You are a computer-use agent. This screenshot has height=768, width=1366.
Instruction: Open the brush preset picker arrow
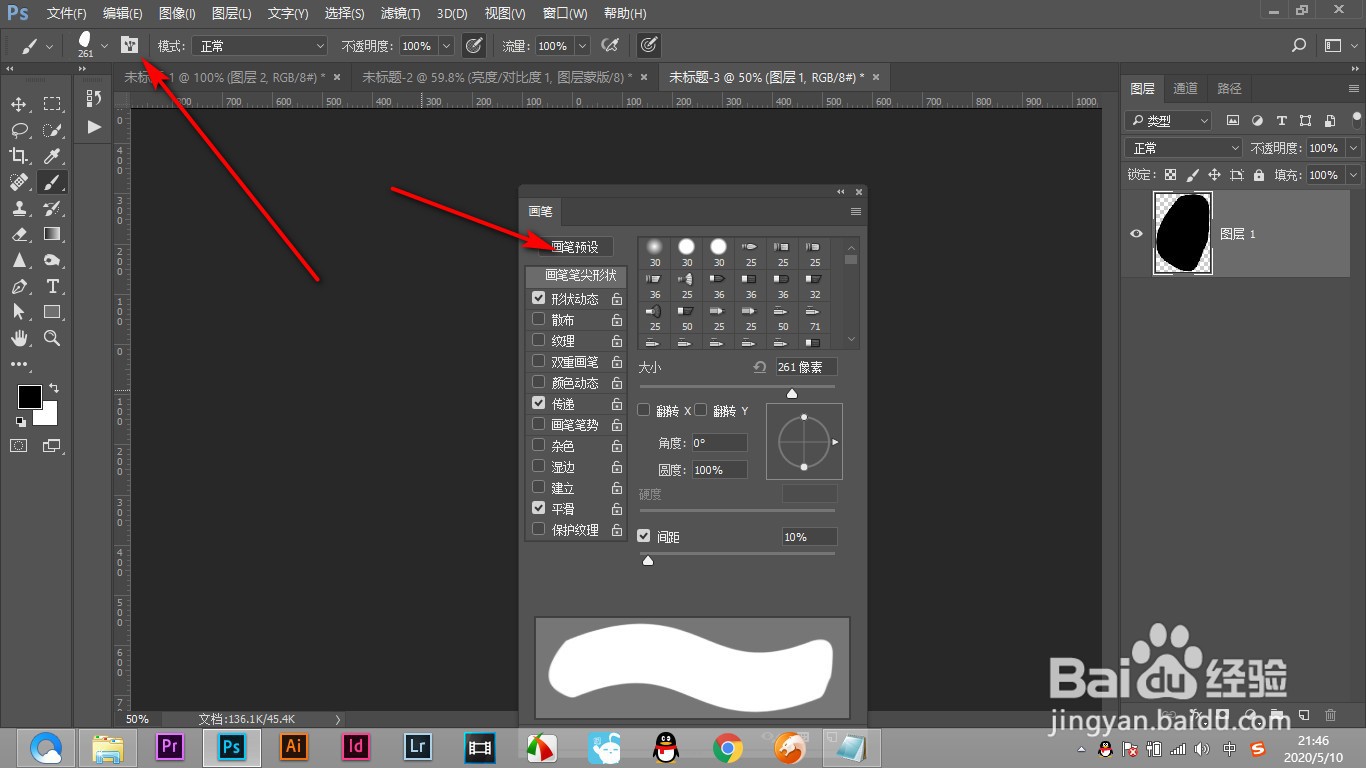104,46
